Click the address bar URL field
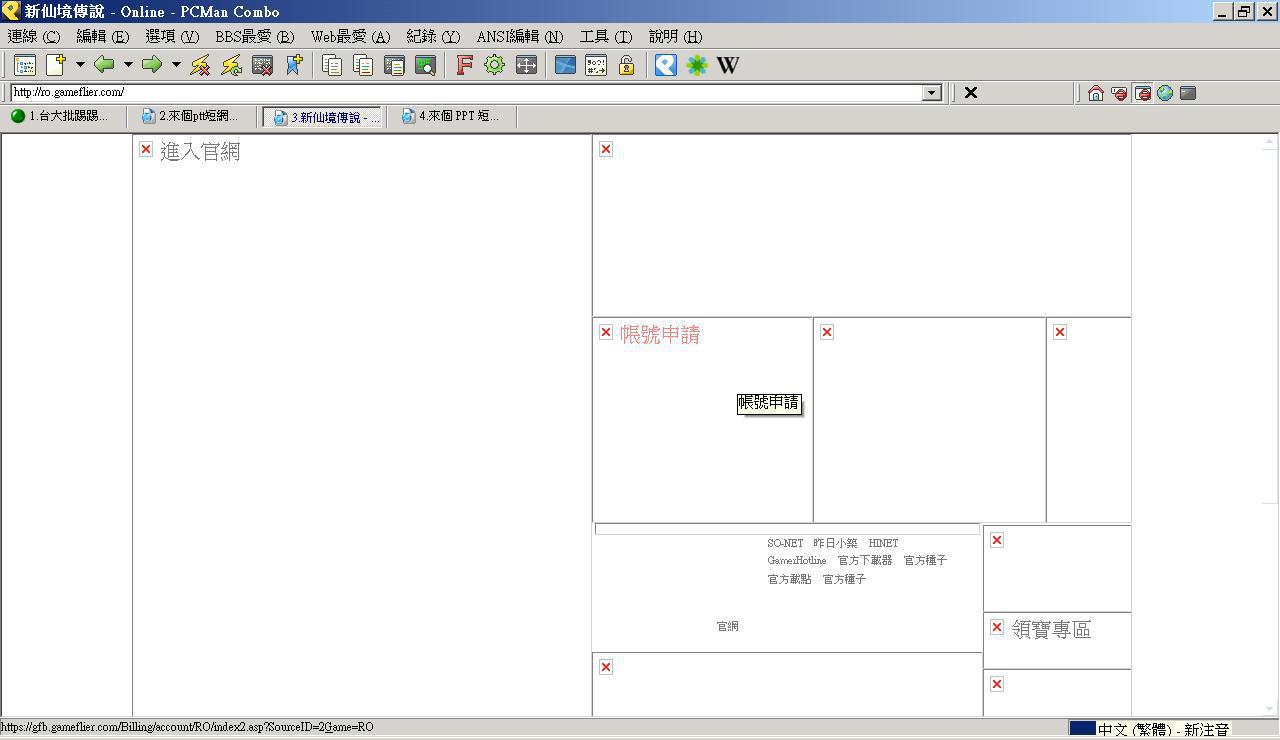 467,93
